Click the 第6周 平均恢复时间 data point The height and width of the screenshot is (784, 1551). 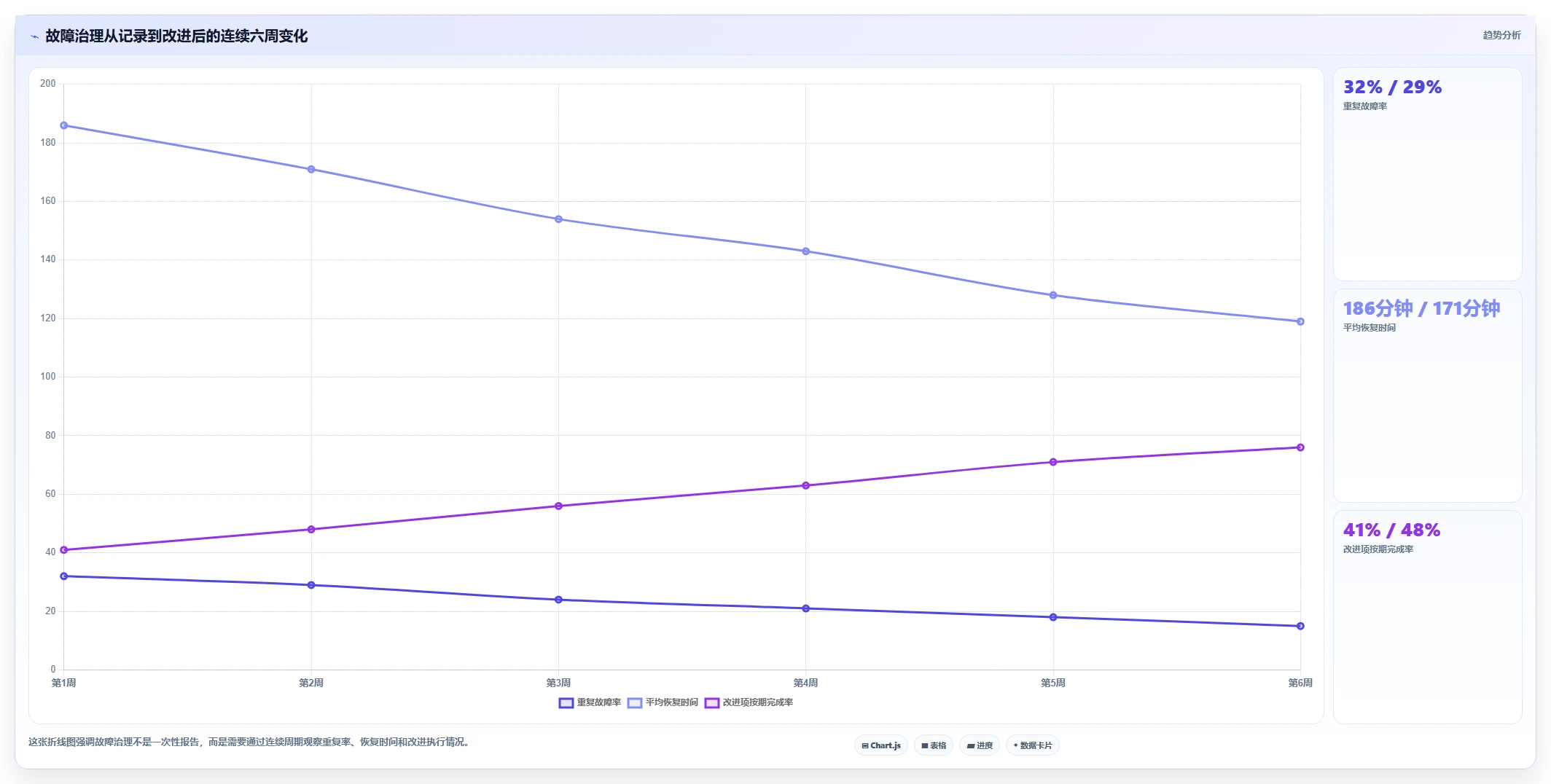click(x=1300, y=321)
